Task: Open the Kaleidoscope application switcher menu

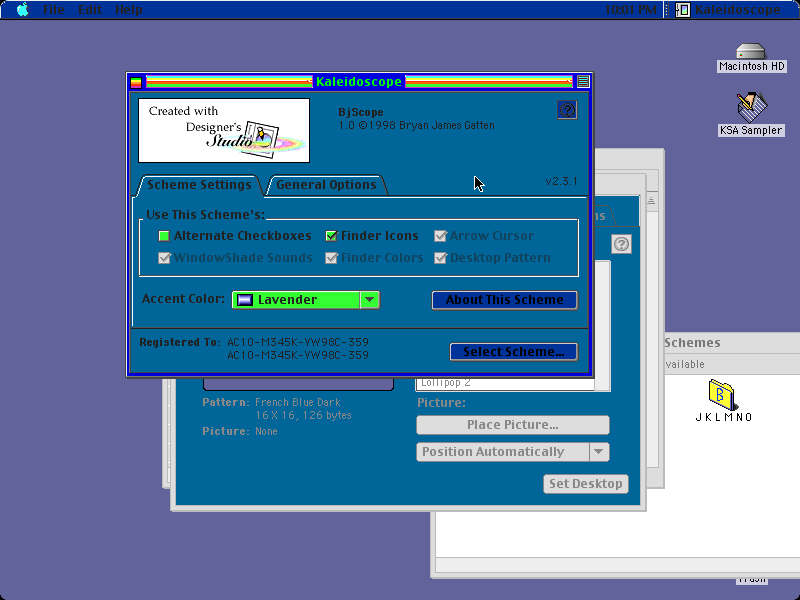Action: pos(728,10)
